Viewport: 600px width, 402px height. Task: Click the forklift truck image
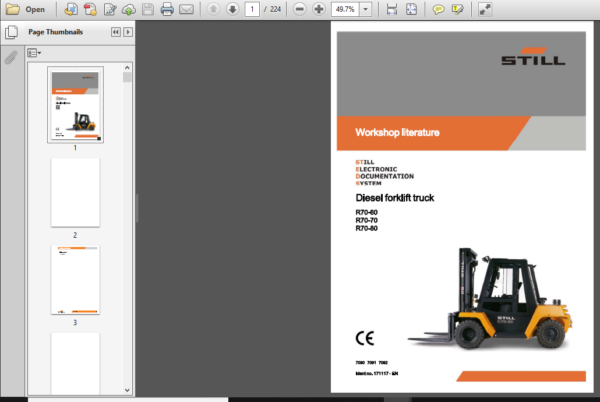pos(491,298)
